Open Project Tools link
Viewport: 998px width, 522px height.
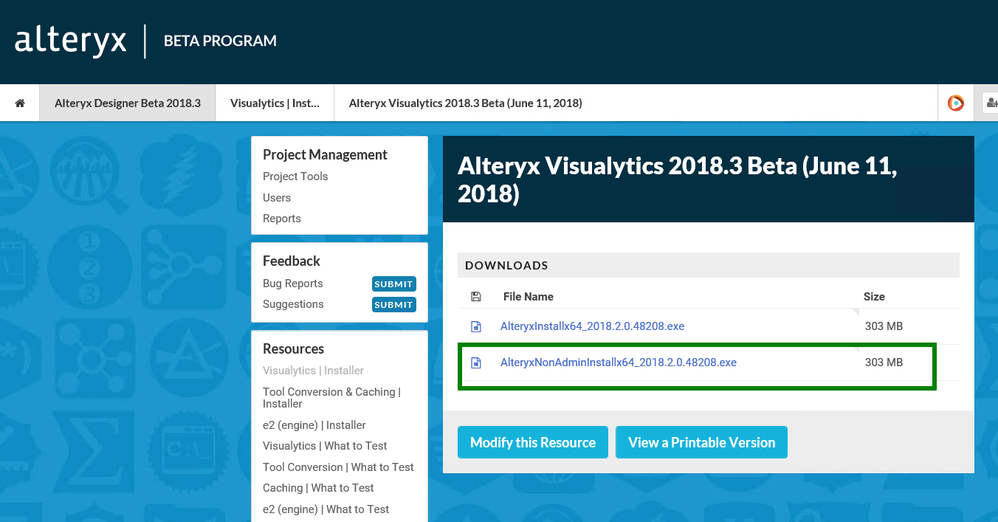pyautogui.click(x=295, y=176)
